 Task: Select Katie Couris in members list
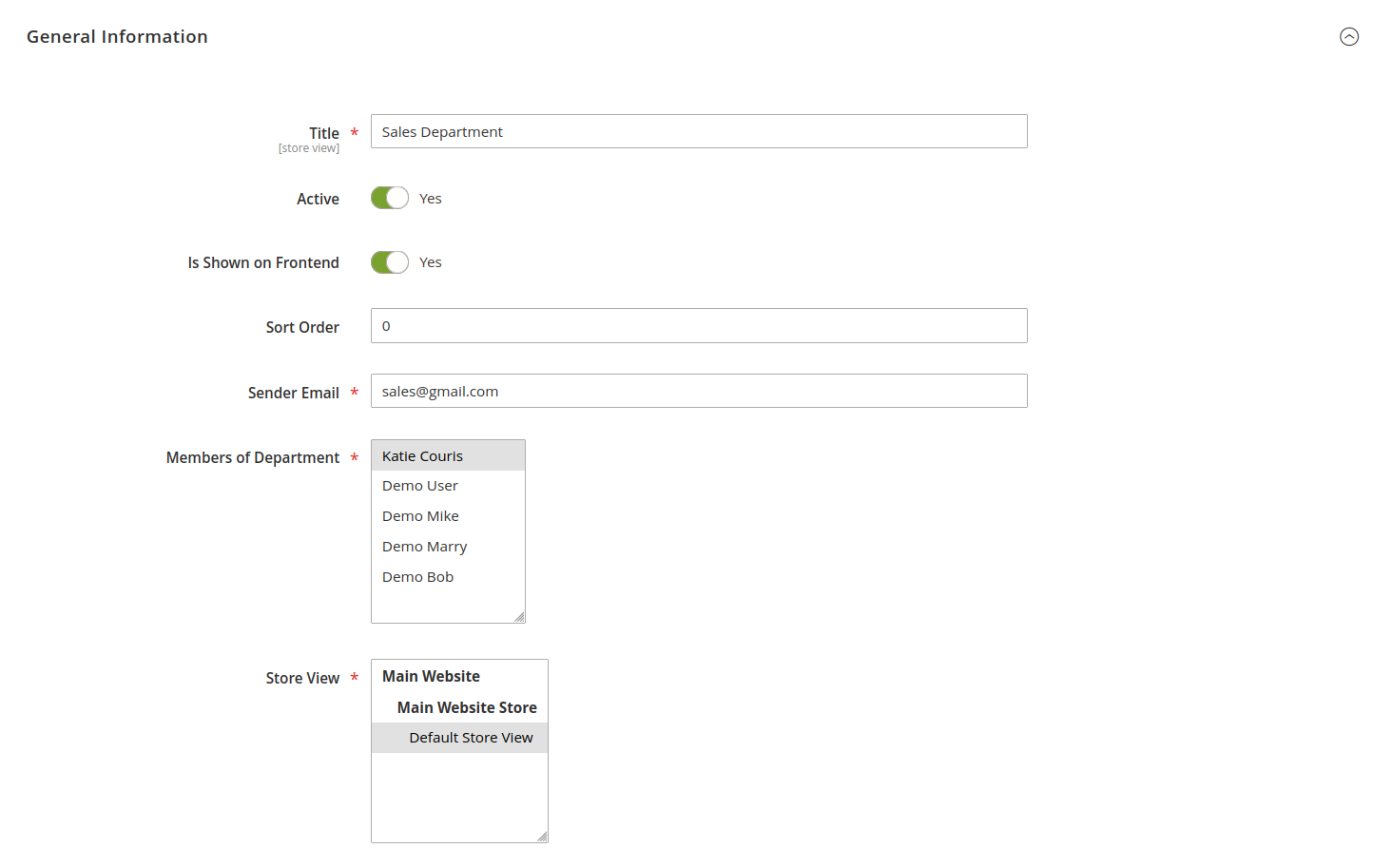(423, 456)
